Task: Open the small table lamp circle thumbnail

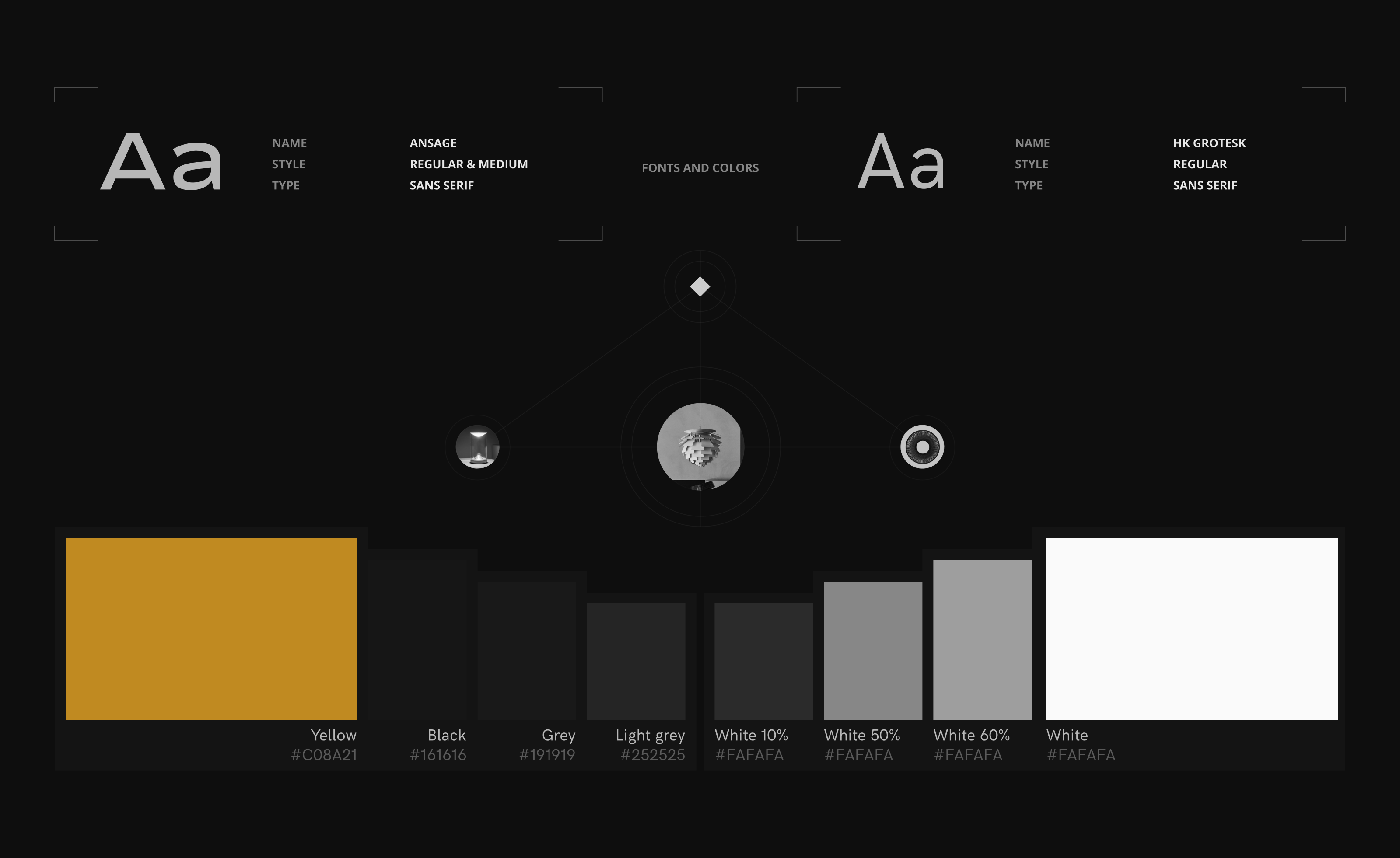Action: point(477,447)
